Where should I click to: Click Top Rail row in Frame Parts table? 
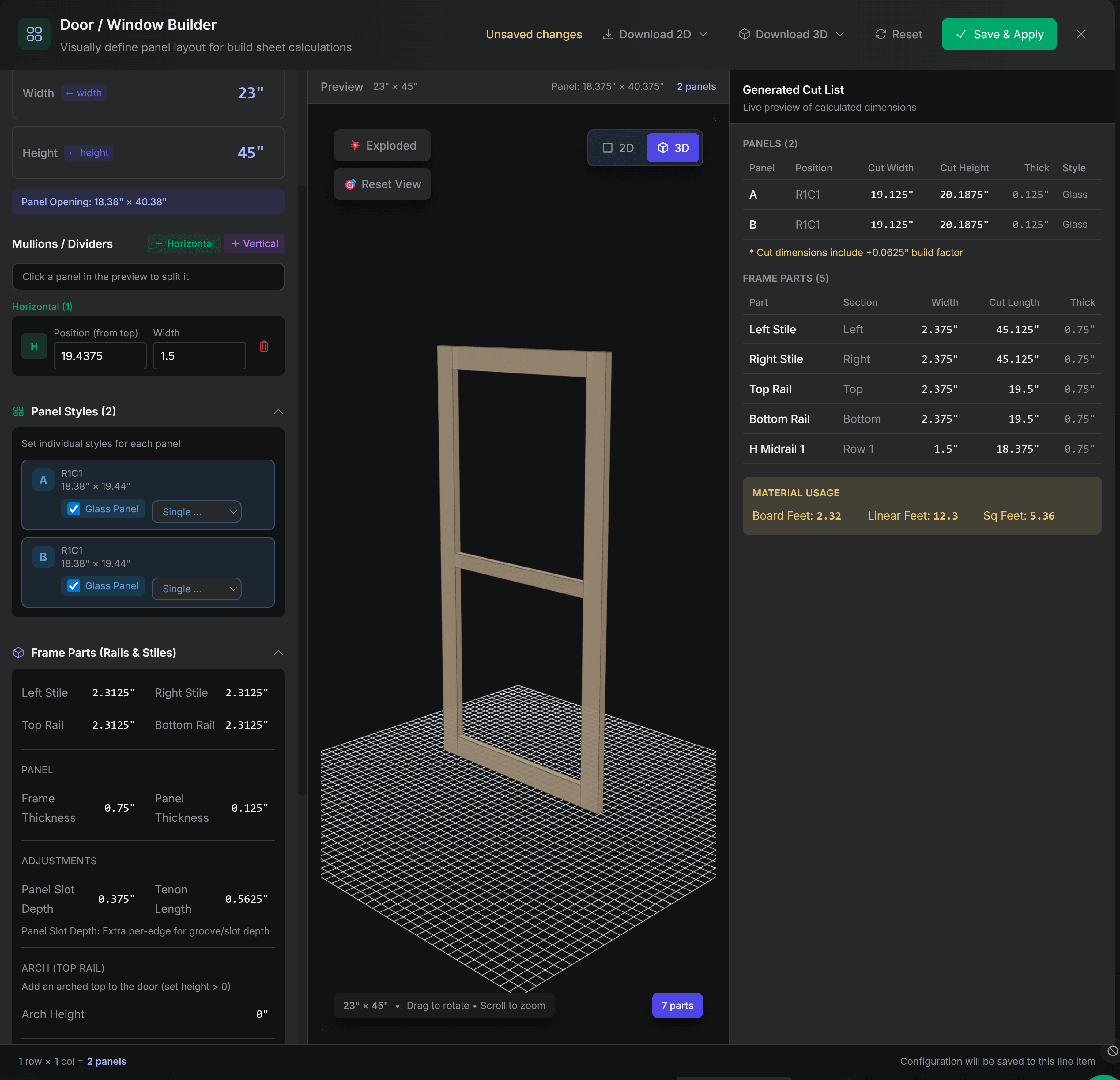tap(922, 389)
